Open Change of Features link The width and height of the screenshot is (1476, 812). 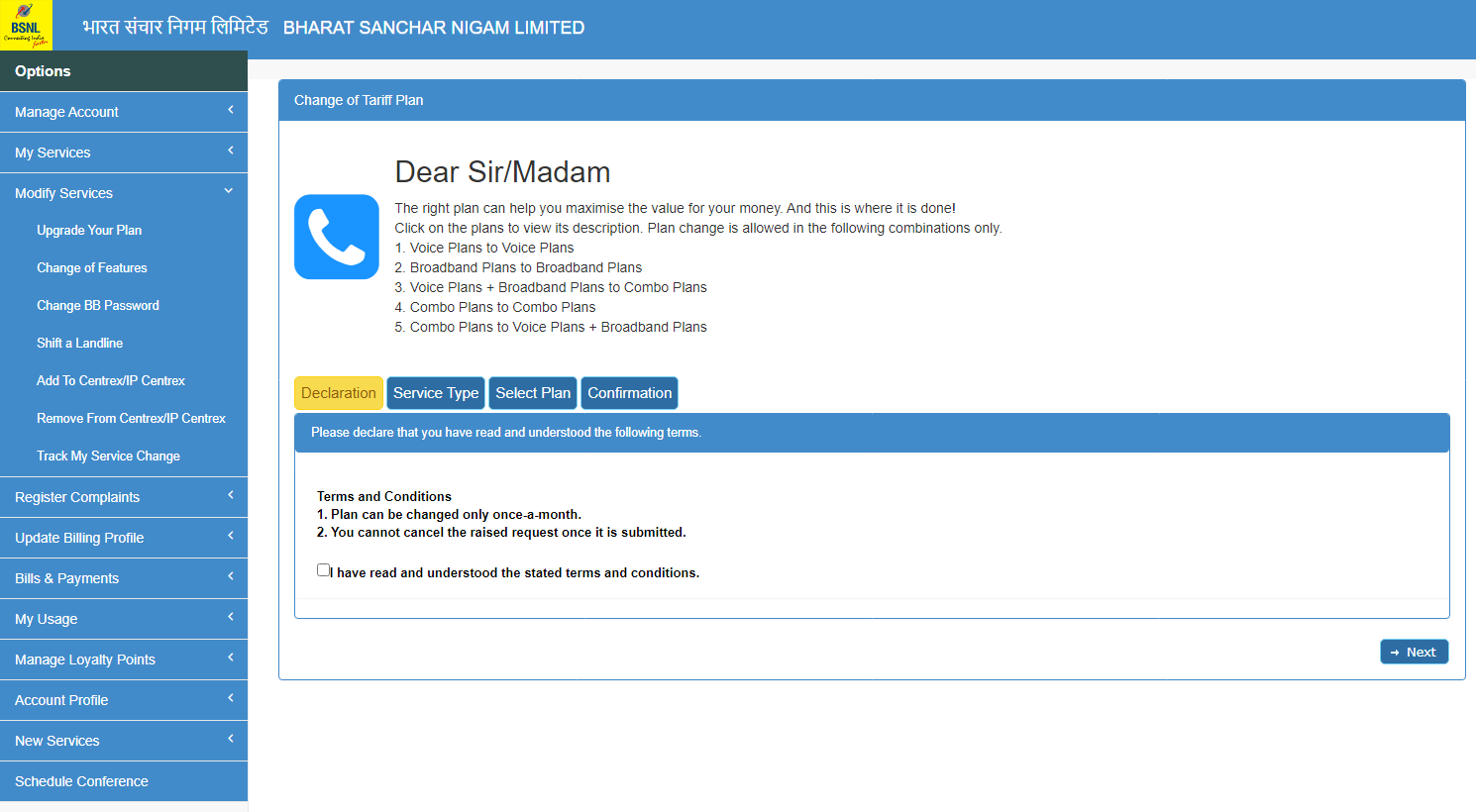click(x=92, y=267)
